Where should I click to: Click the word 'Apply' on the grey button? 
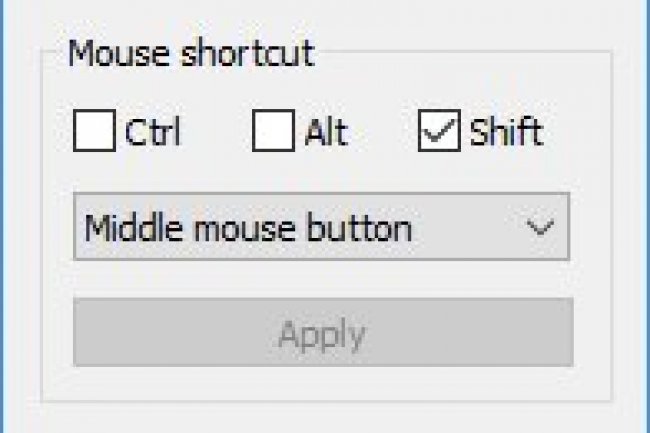point(322,333)
